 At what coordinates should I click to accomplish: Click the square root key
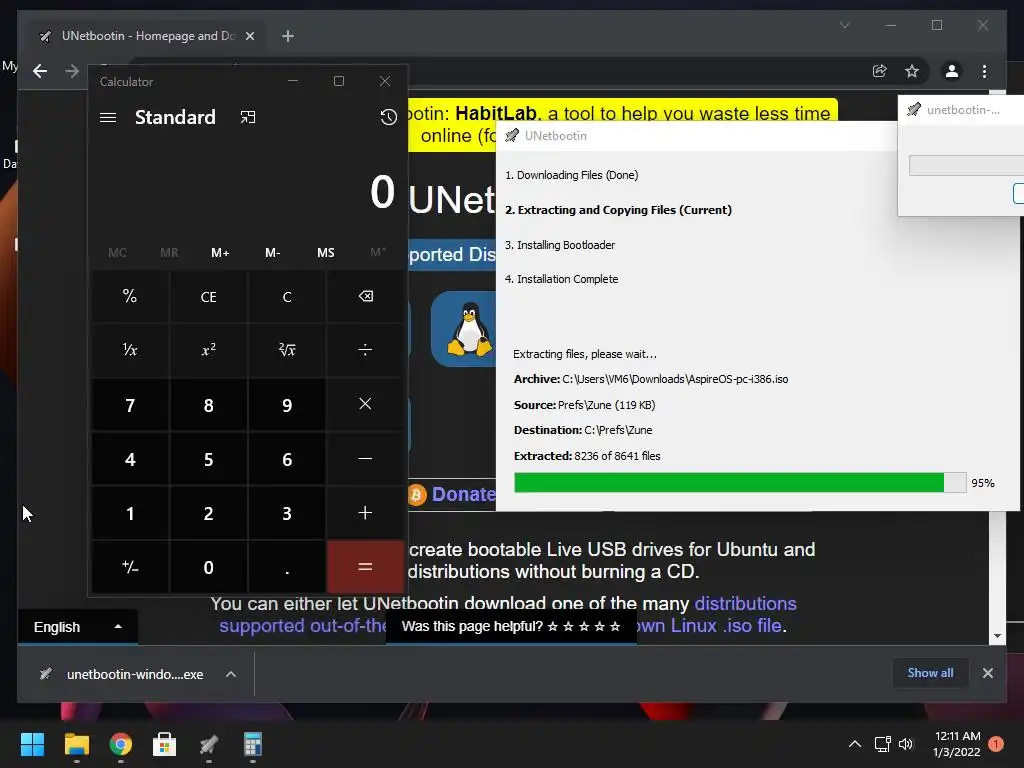(287, 350)
